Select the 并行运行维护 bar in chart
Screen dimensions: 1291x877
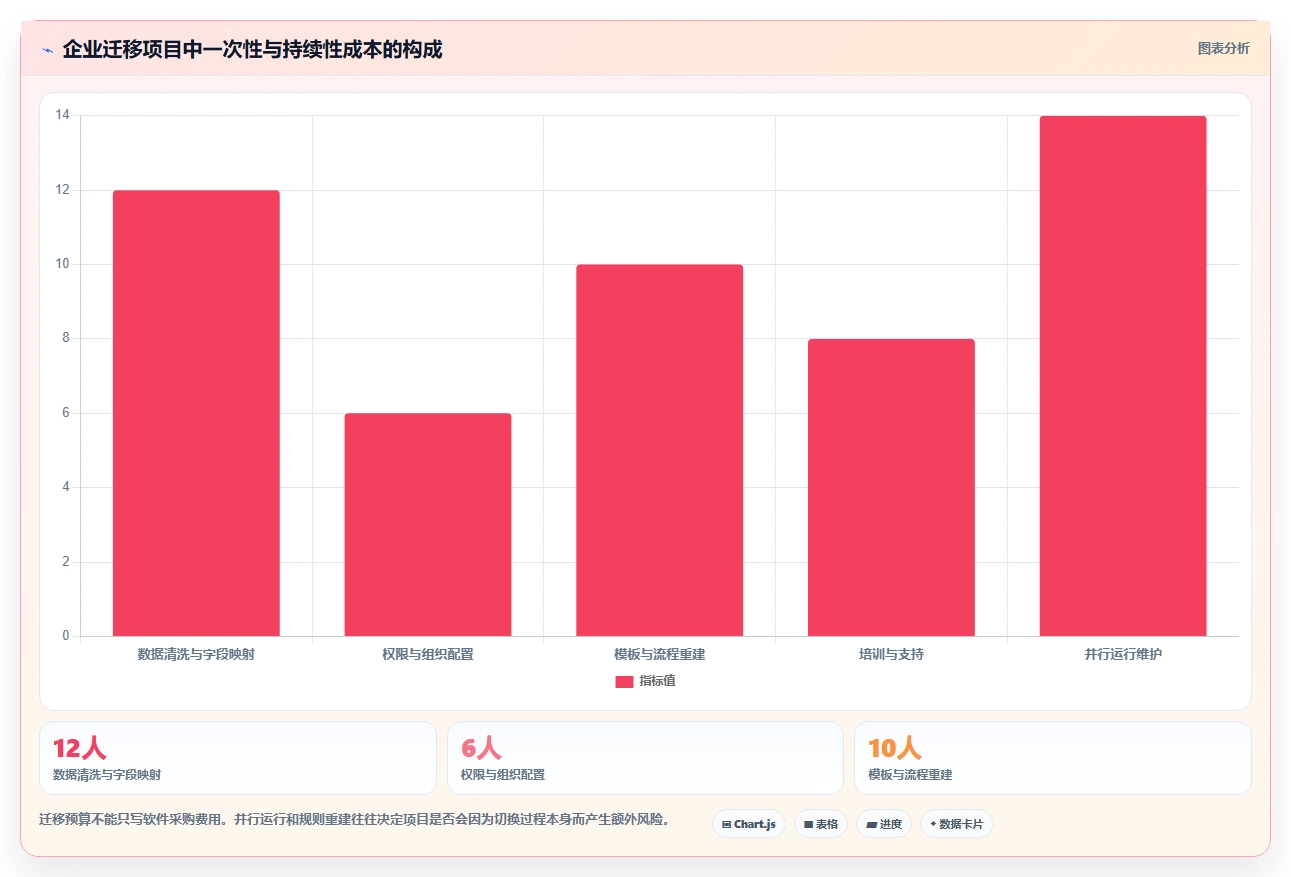[1123, 376]
